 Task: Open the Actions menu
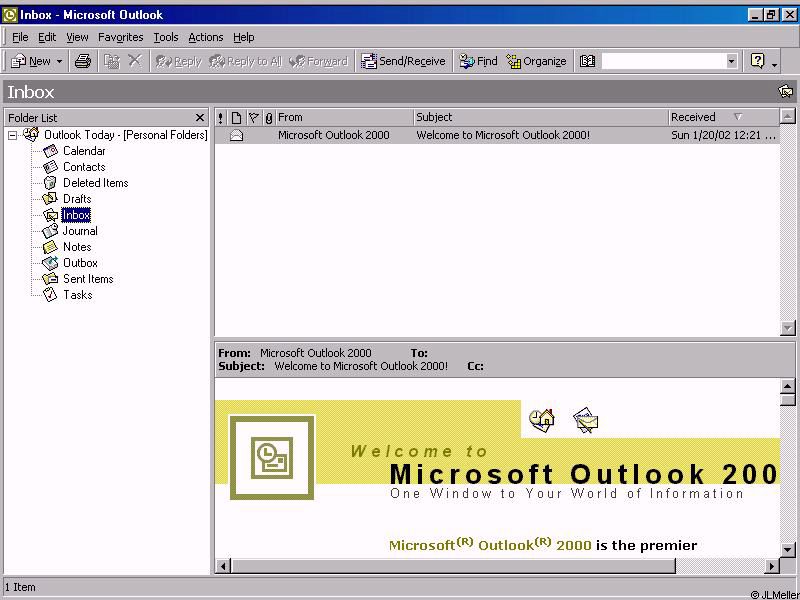tap(206, 37)
